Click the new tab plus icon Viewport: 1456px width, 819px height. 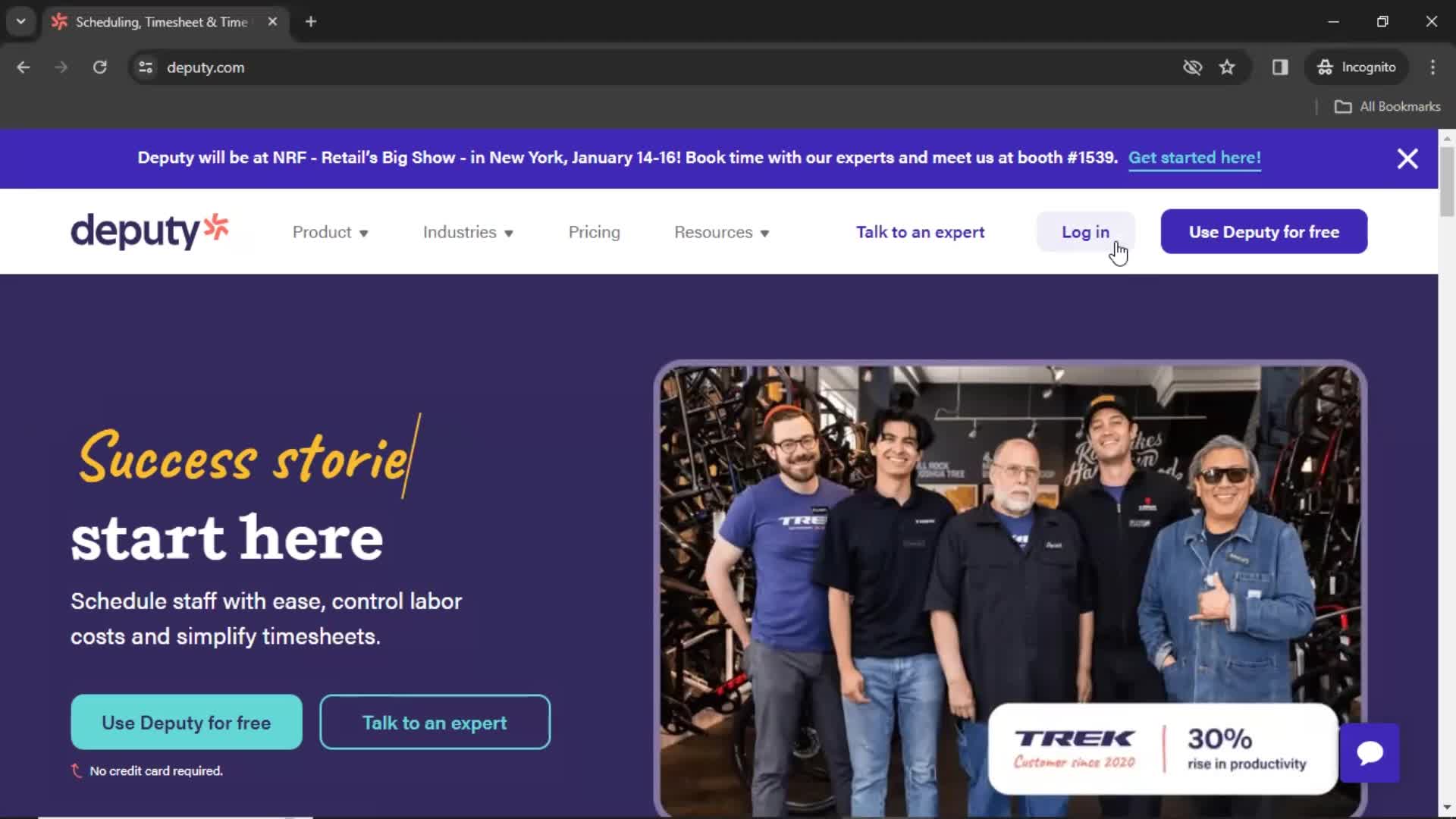tap(311, 22)
